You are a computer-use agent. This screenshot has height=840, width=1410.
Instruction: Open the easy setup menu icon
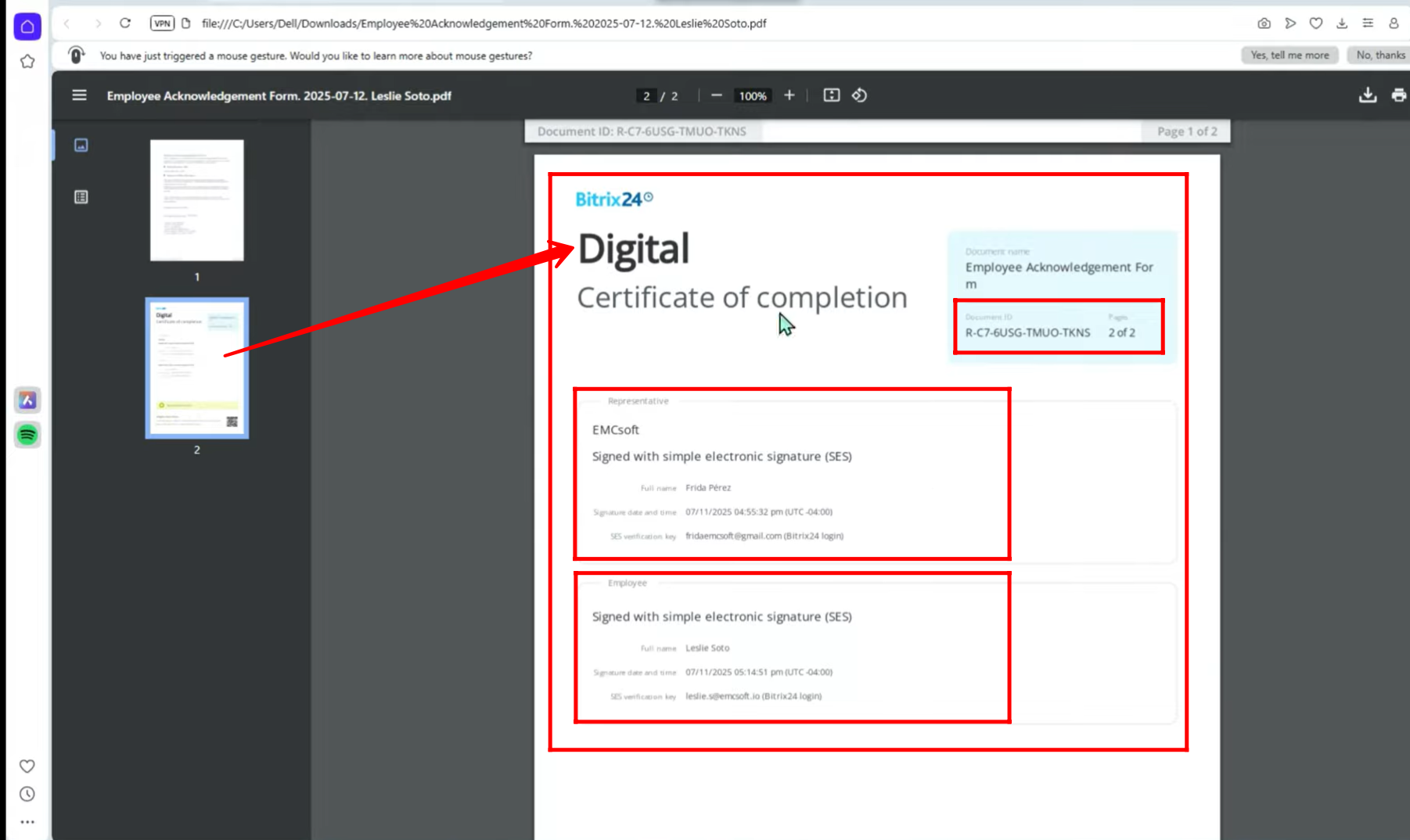click(1368, 23)
